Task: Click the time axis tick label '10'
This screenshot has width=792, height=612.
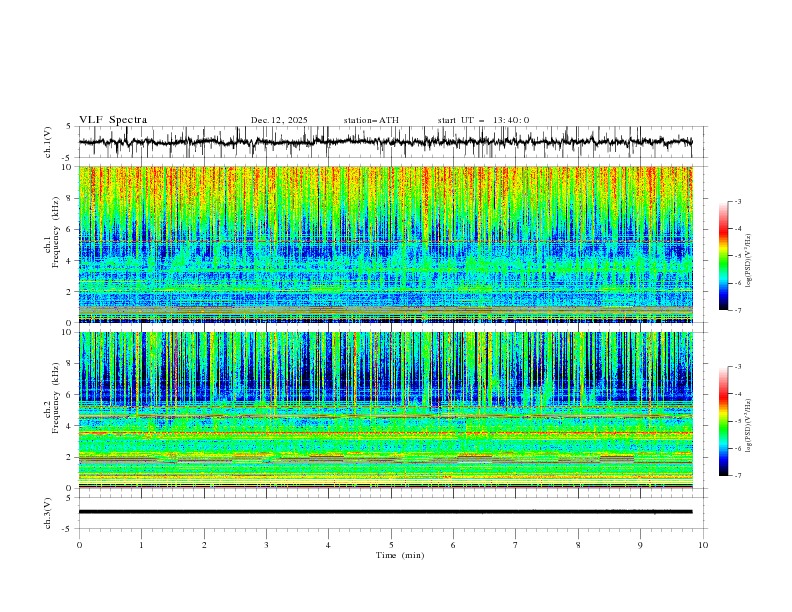Action: coord(703,545)
